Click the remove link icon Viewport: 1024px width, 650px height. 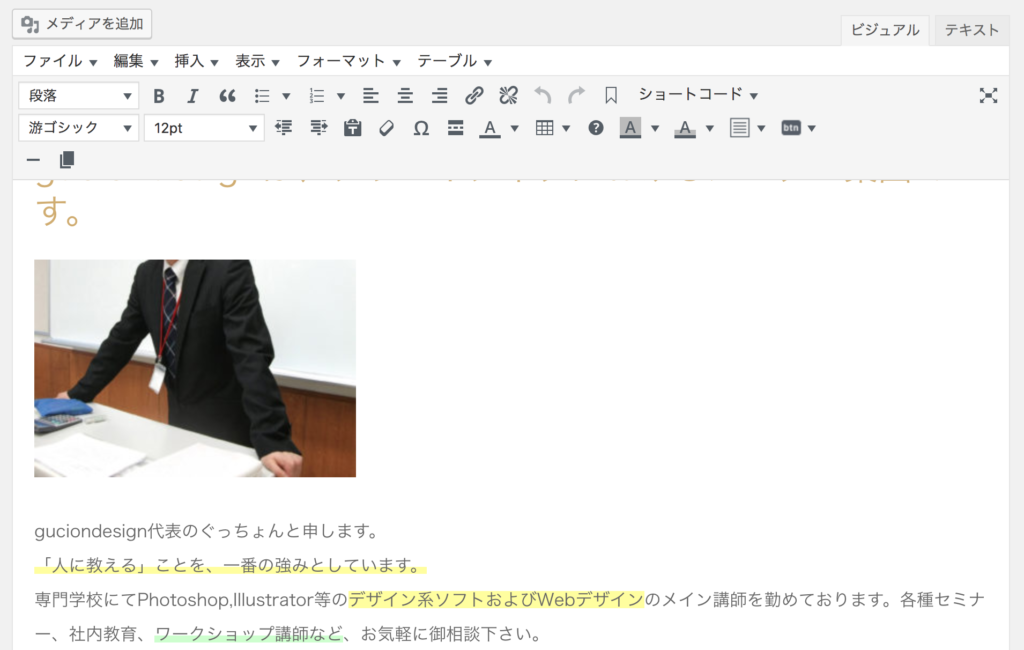(x=508, y=96)
